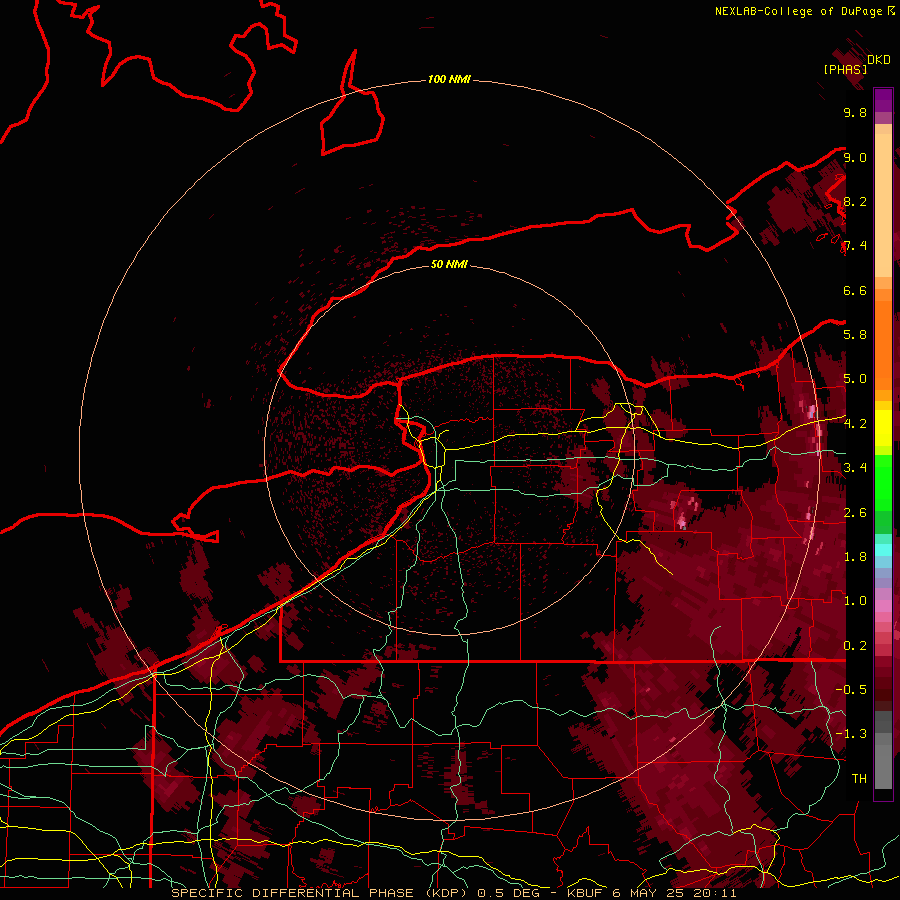Click the 6.6 scale value
Viewport: 900px width, 900px height.
[855, 290]
